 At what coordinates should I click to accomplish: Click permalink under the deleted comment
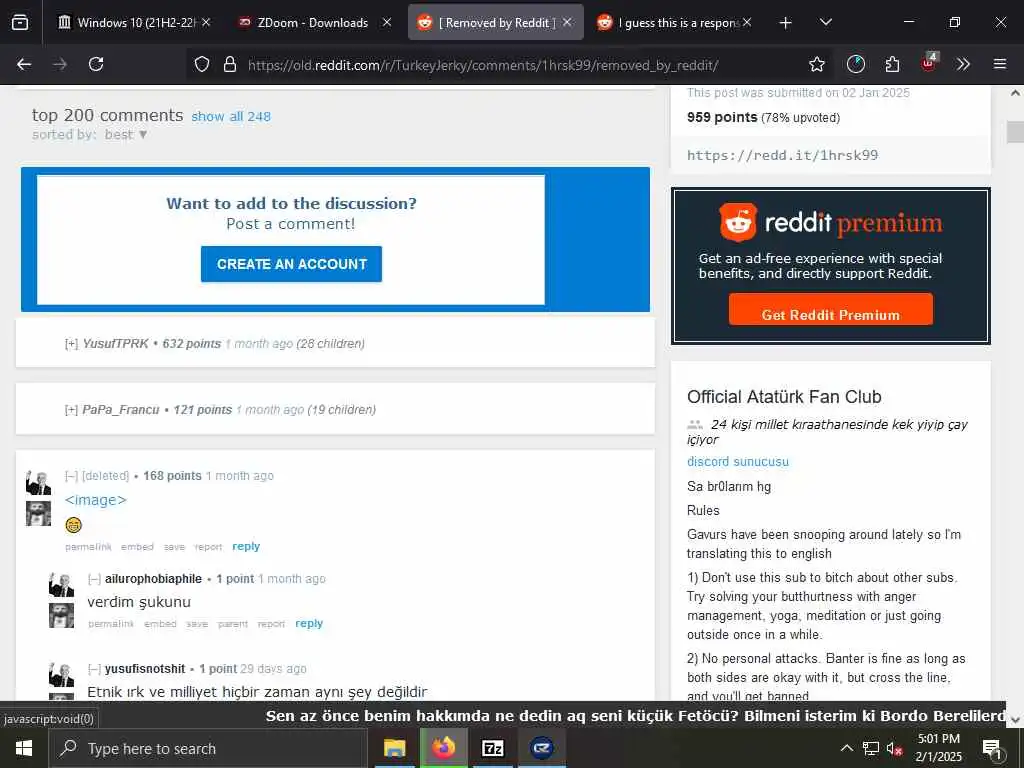tap(88, 547)
